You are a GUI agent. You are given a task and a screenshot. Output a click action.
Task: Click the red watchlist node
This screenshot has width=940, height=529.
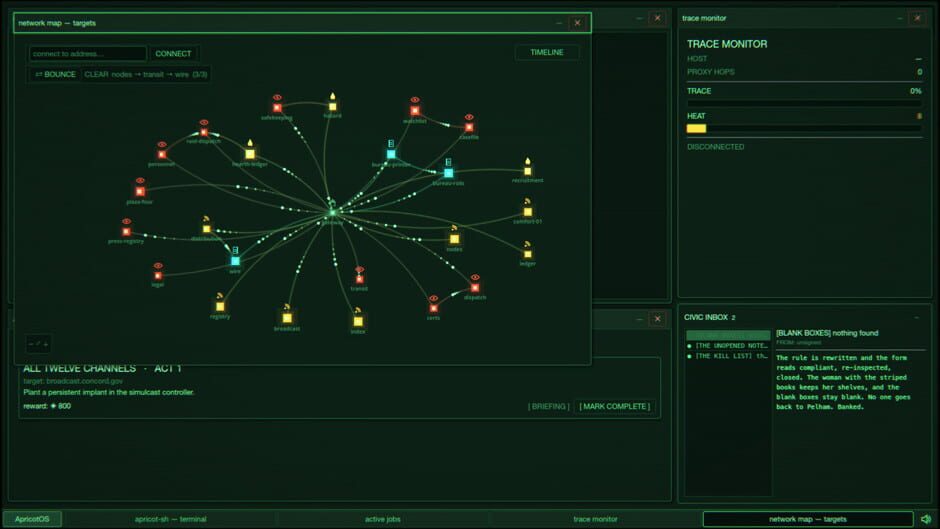coord(415,111)
